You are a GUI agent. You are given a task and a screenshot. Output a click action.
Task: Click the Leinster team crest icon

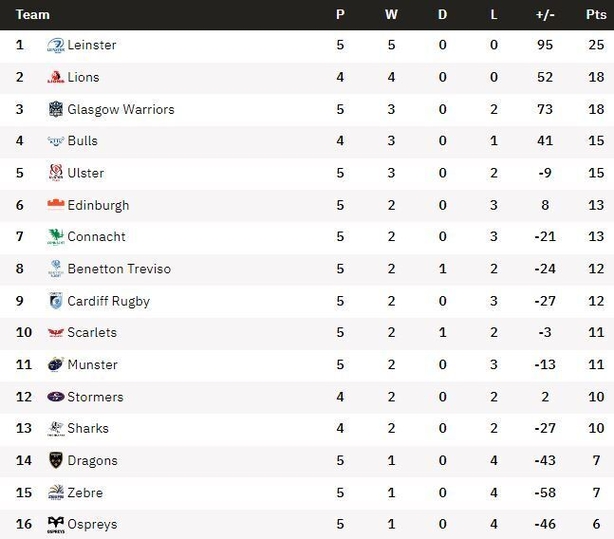[56, 45]
